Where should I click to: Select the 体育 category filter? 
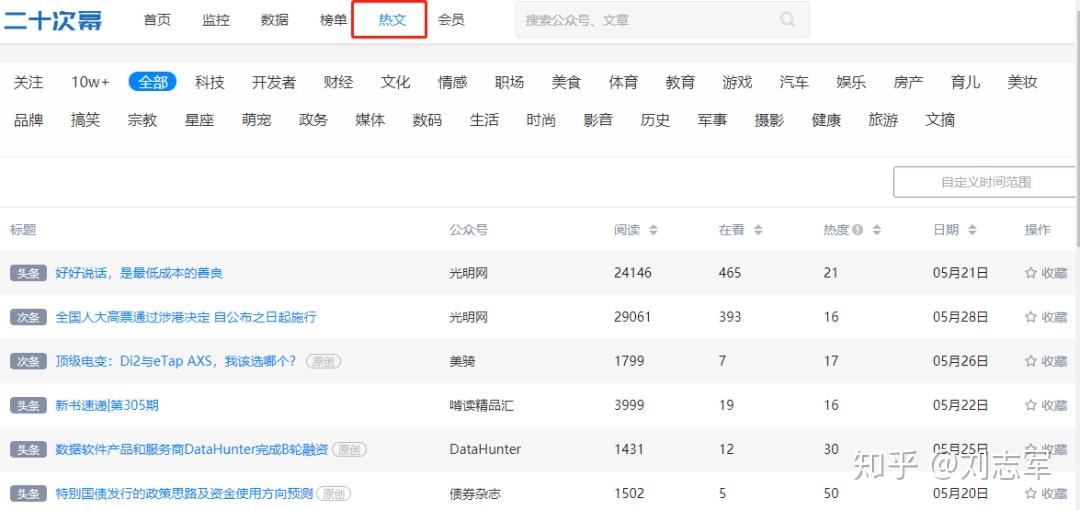tap(623, 82)
